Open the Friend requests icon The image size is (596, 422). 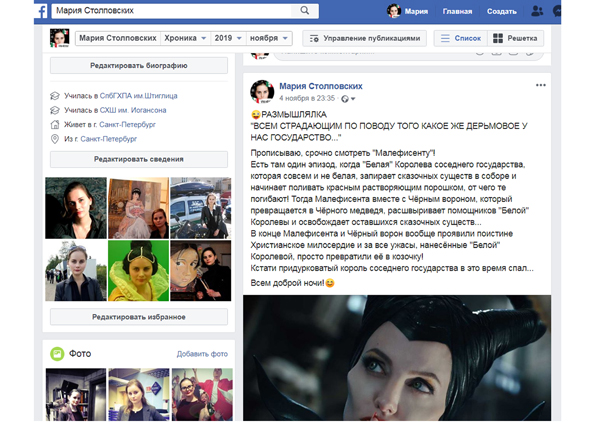537,11
